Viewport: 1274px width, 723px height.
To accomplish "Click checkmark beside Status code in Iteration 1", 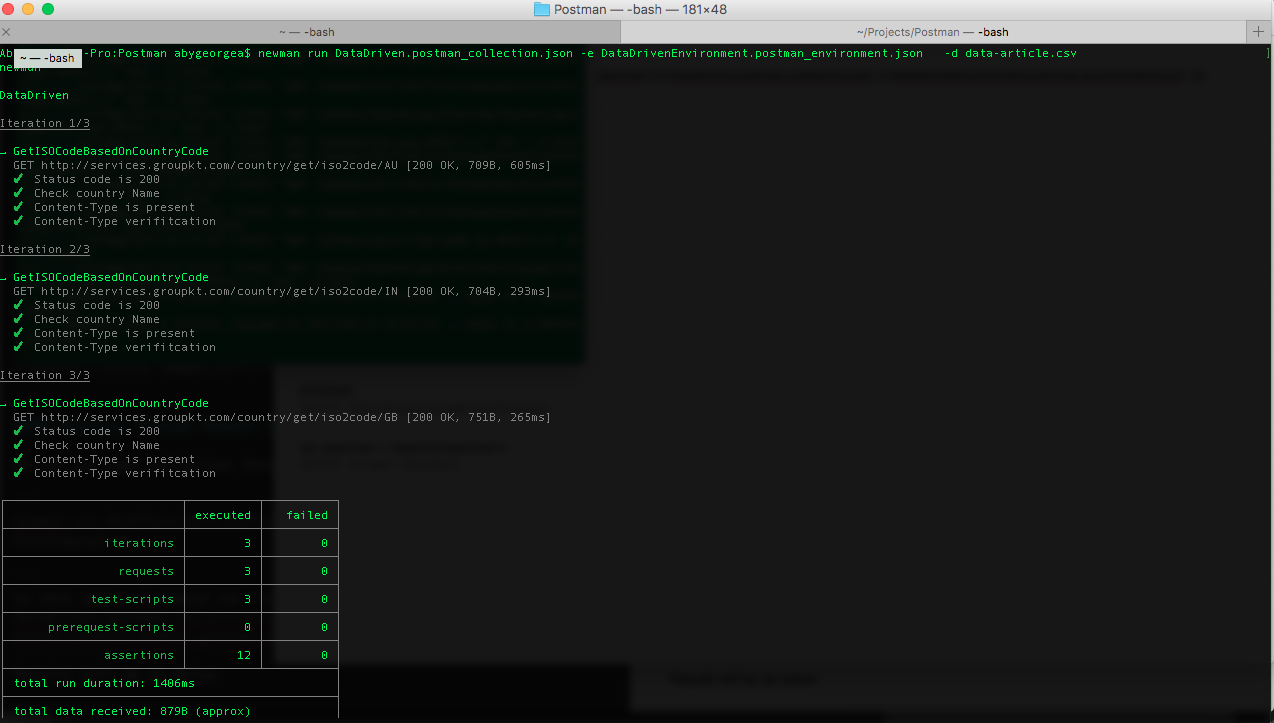I will (19, 179).
